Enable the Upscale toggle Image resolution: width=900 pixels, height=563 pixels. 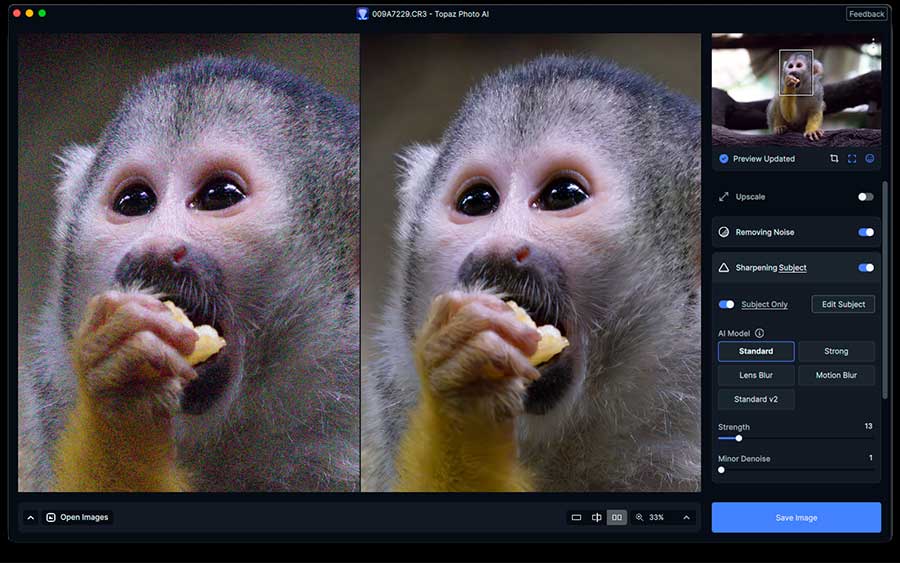point(865,197)
